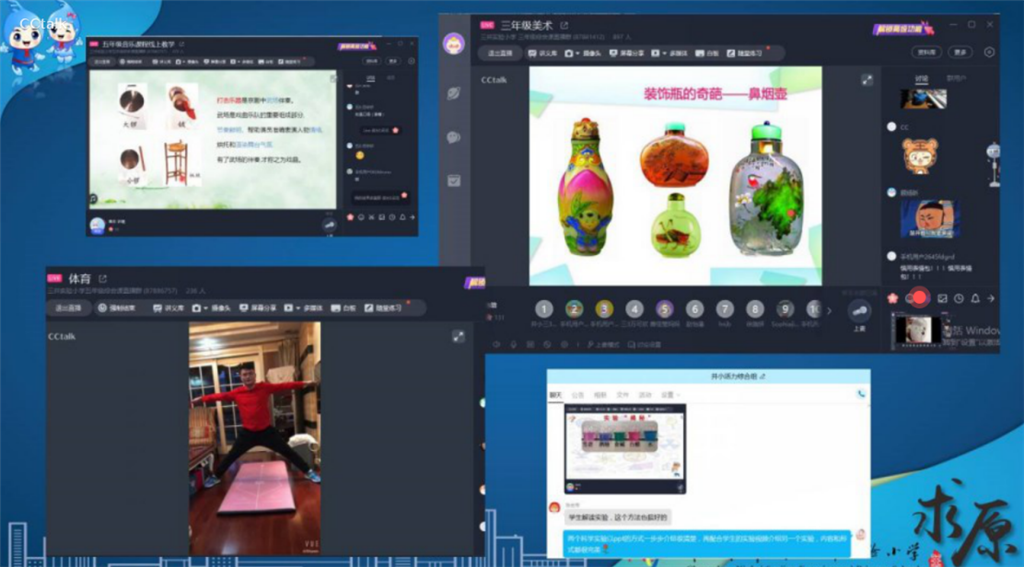Open tiger sticker message from cc

pyautogui.click(x=920, y=155)
